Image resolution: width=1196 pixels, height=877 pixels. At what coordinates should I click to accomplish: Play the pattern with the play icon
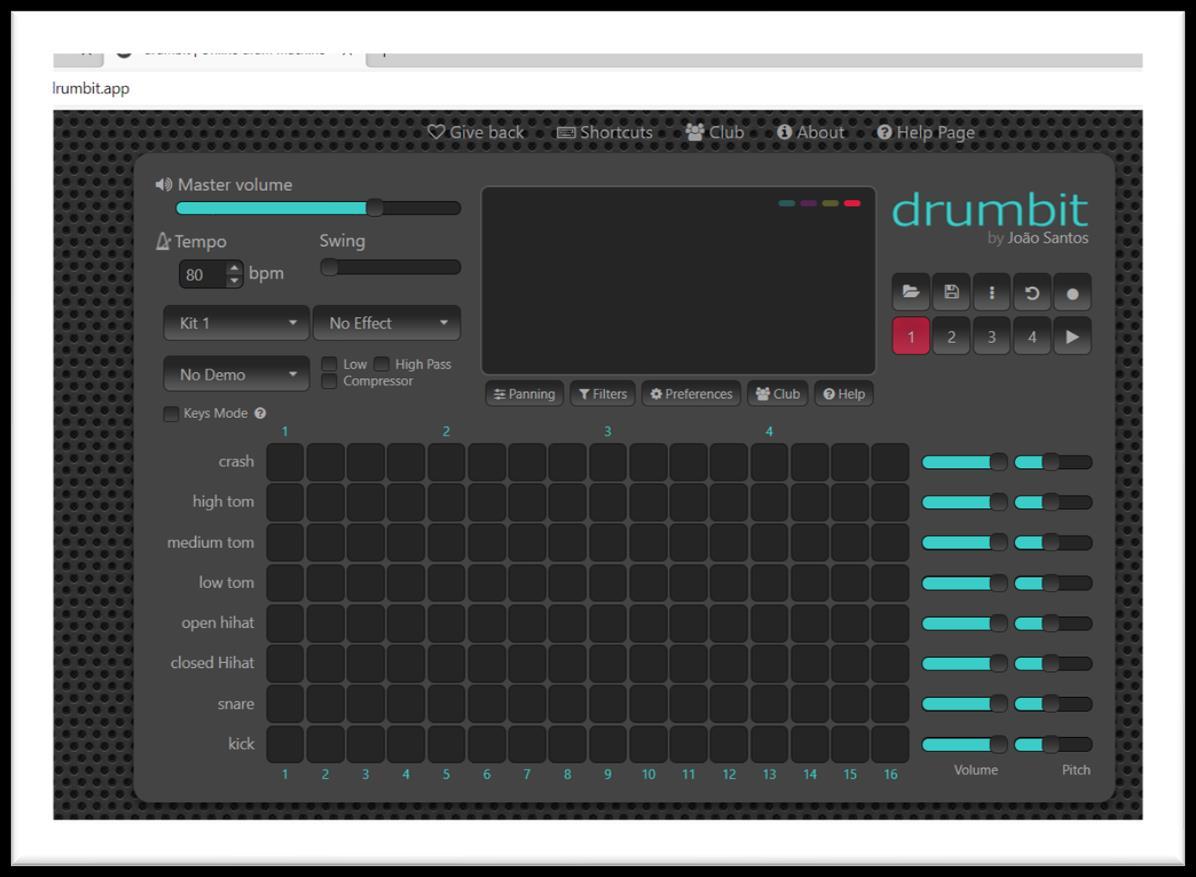1072,336
